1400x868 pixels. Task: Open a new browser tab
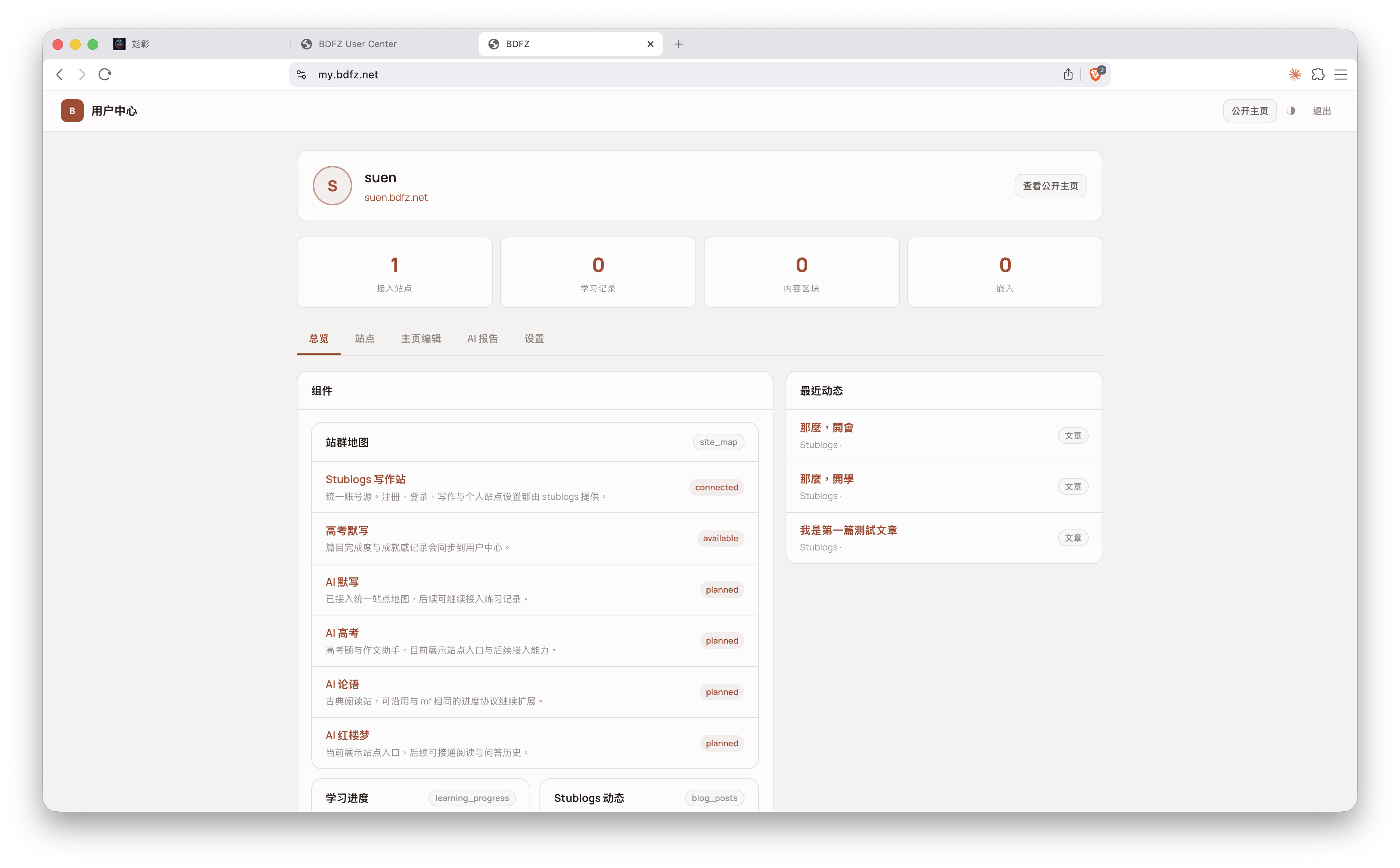[x=678, y=44]
